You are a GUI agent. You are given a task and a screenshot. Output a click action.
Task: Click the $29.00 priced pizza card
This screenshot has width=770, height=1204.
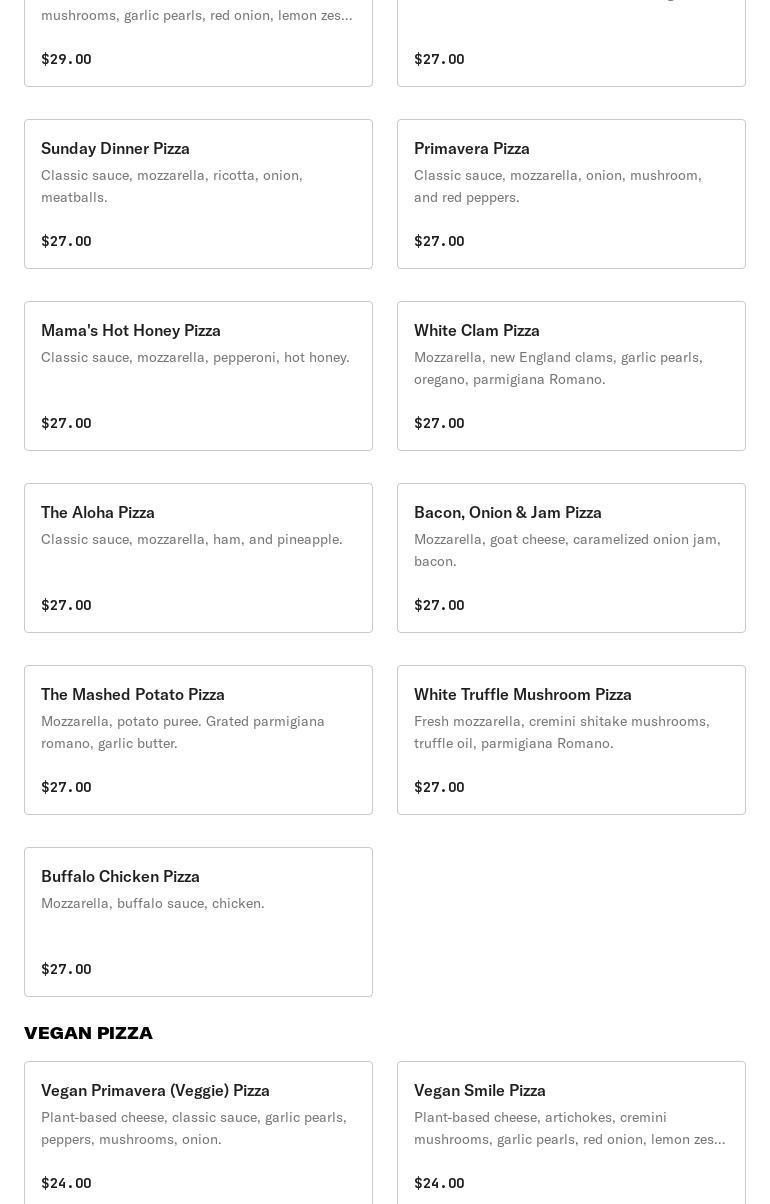[198, 43]
